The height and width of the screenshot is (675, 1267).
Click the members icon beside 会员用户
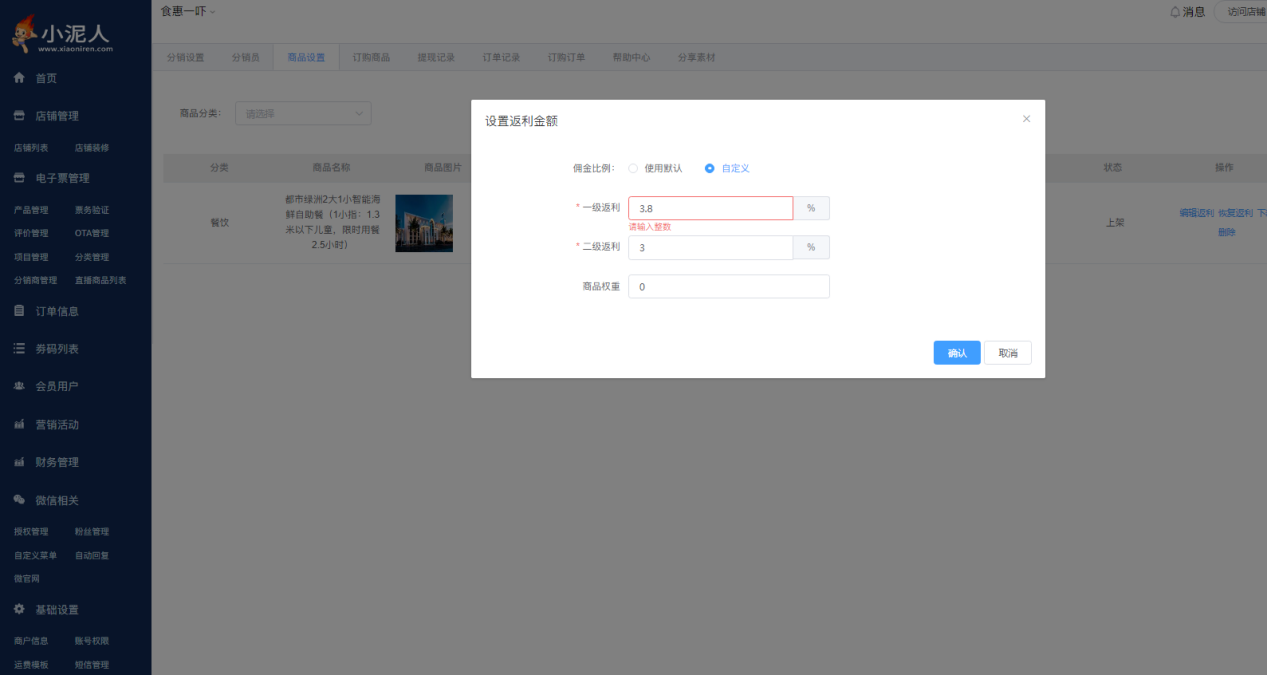(19, 386)
